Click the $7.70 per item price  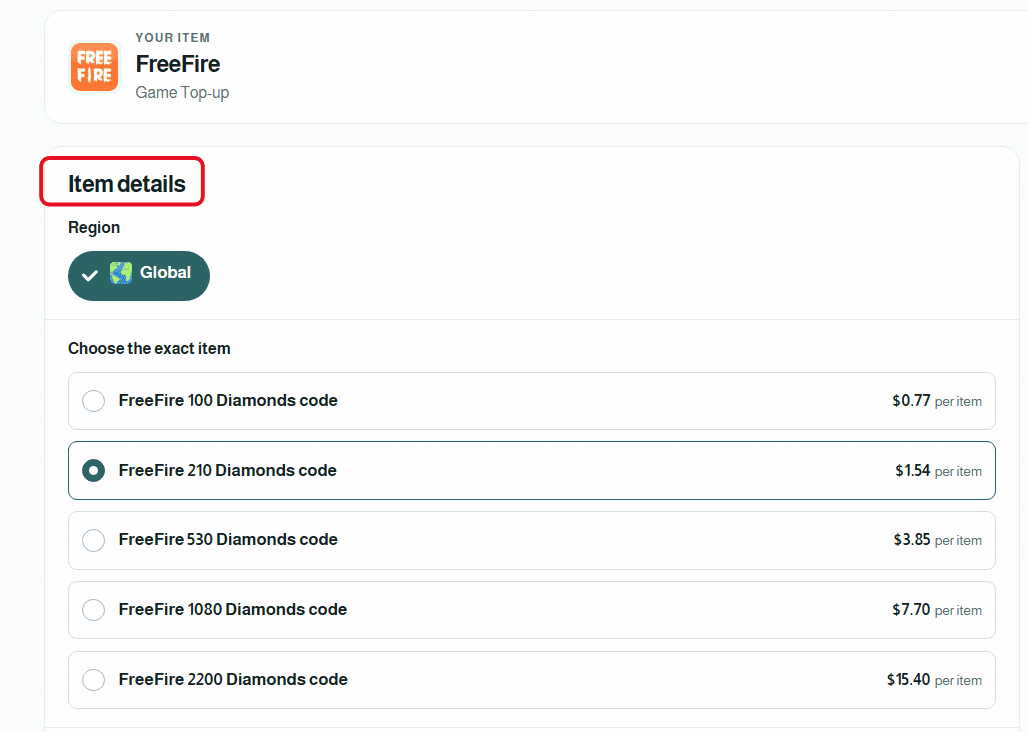point(937,610)
